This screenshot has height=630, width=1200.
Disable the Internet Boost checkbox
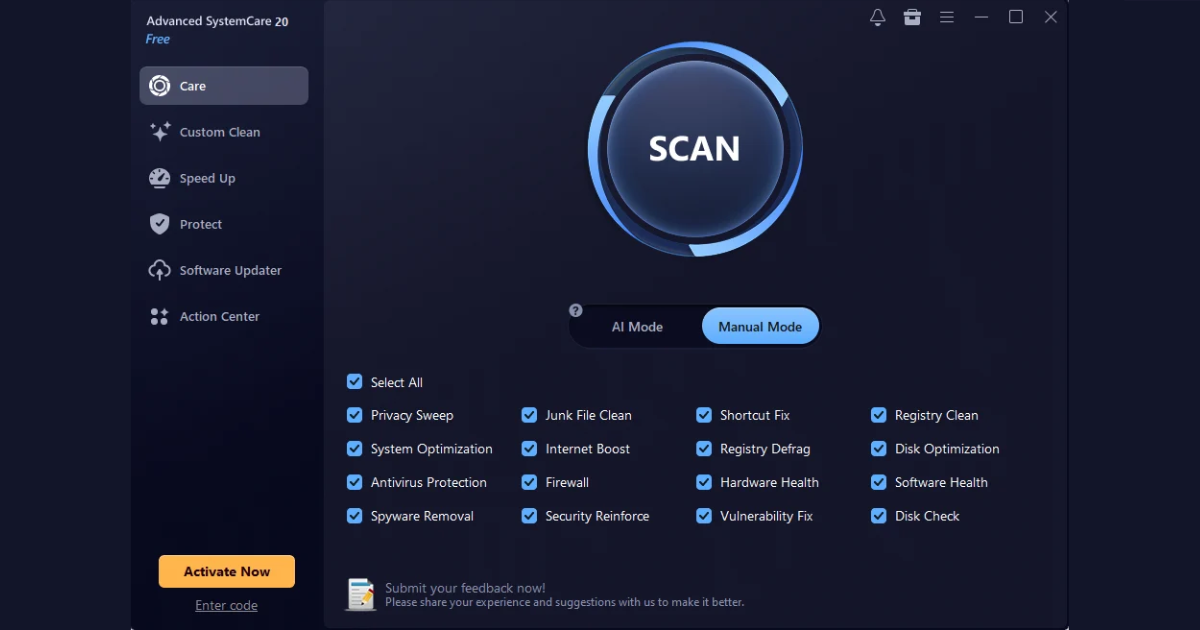(x=529, y=449)
